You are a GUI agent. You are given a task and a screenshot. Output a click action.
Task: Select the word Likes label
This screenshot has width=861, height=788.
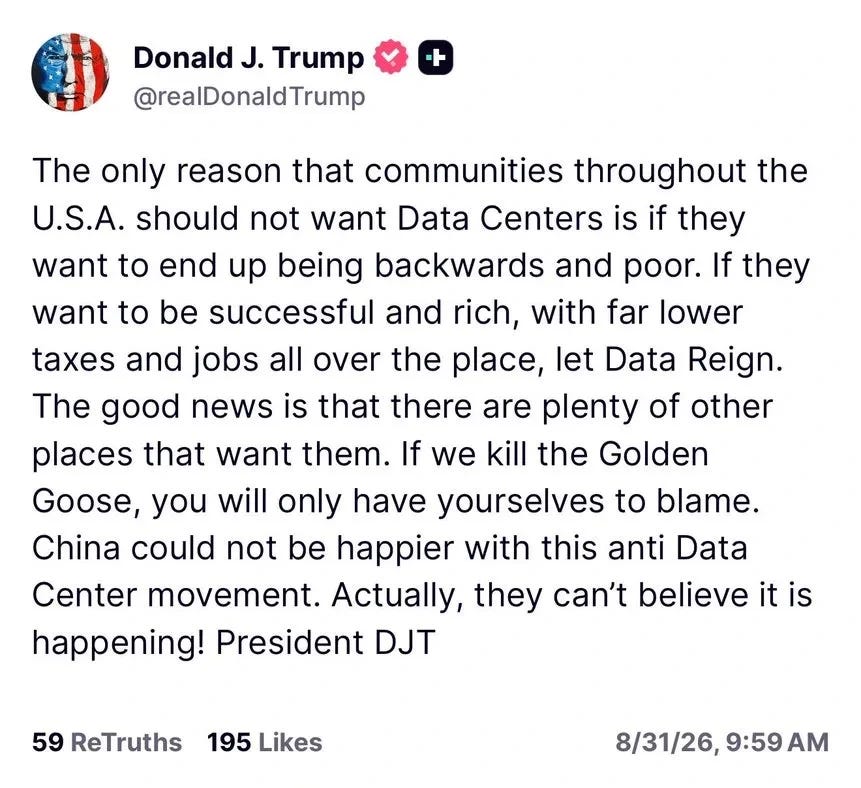(x=290, y=742)
